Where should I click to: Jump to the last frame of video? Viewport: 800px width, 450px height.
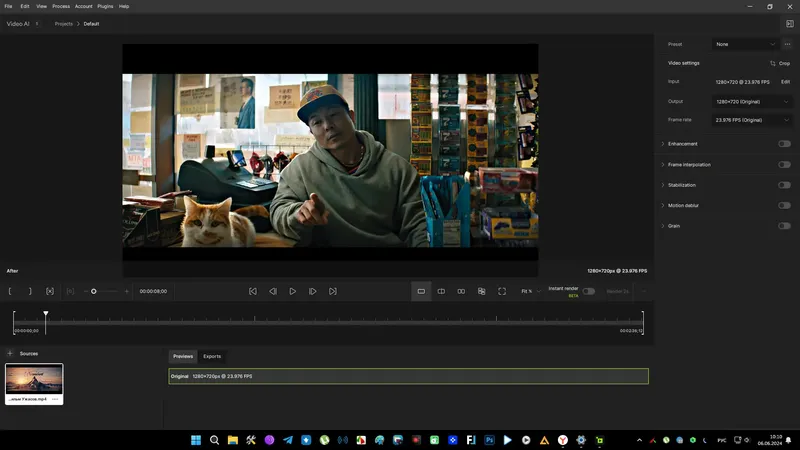tap(333, 291)
